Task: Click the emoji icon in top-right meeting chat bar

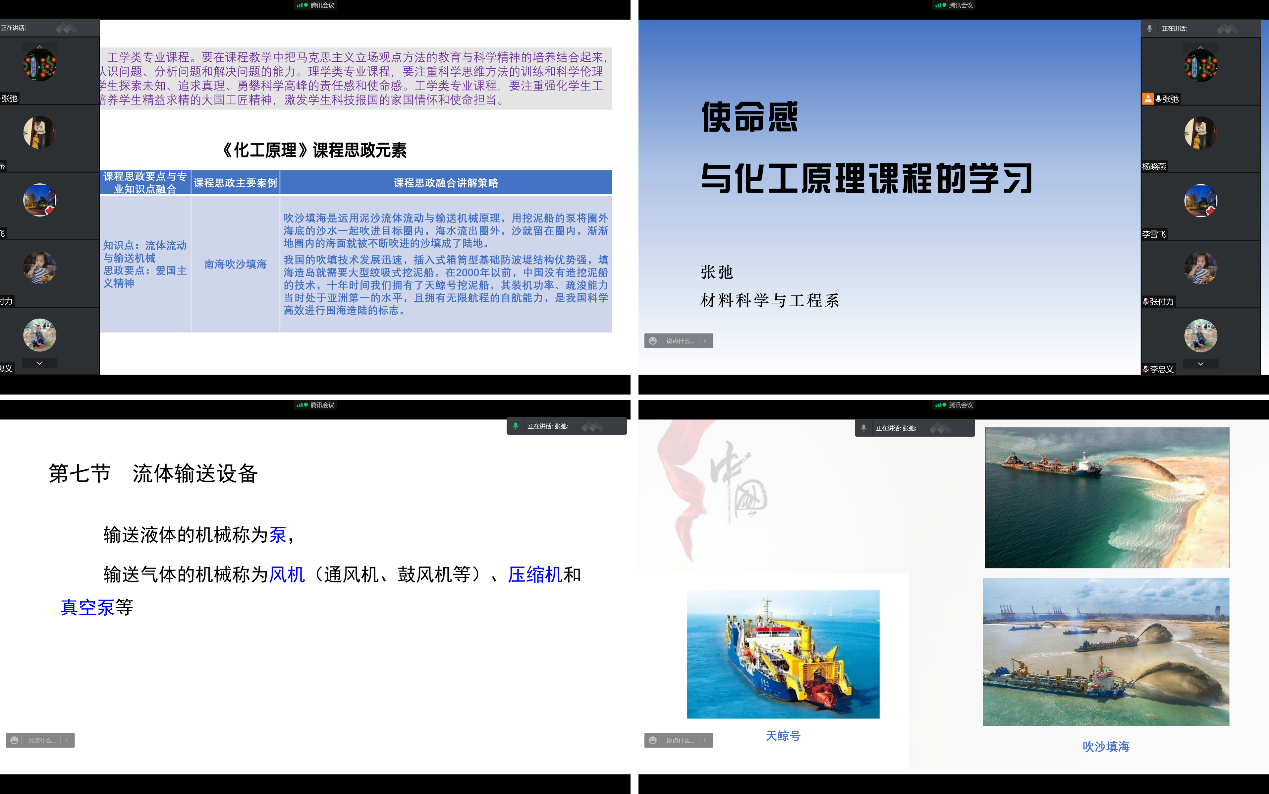Action: coord(653,341)
